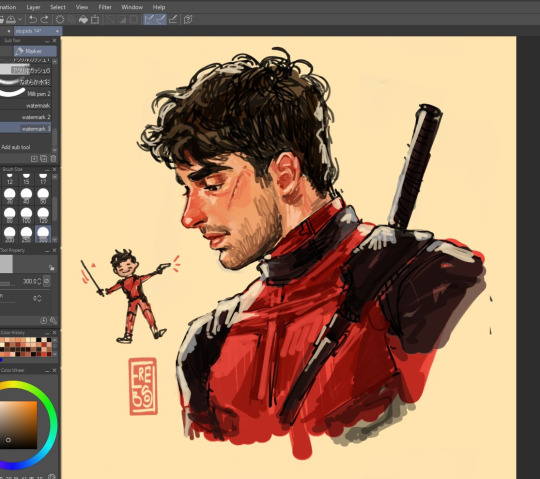
Task: Click the Undo arrow in the command bar
Action: tap(33, 20)
